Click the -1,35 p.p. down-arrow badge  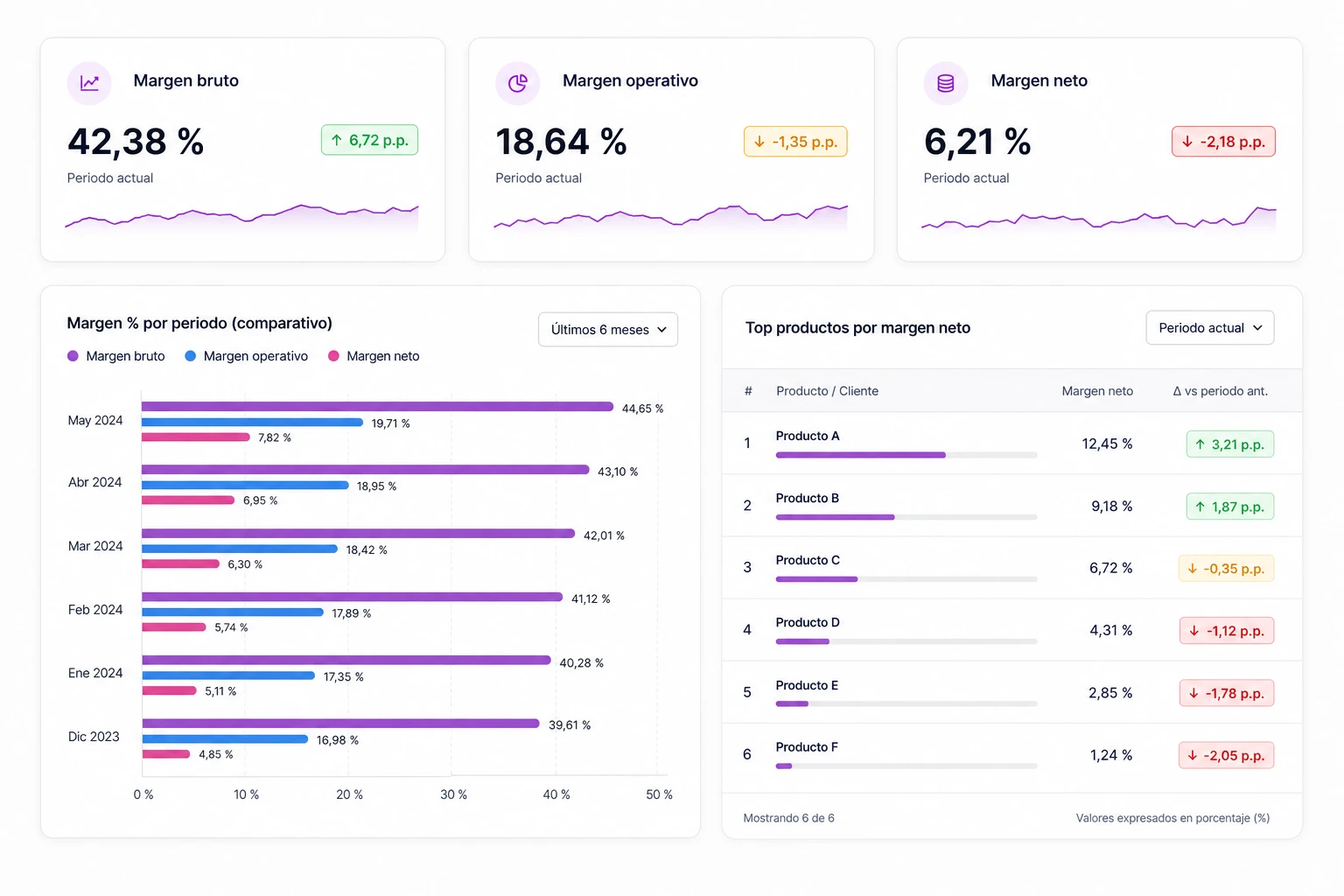coord(795,142)
